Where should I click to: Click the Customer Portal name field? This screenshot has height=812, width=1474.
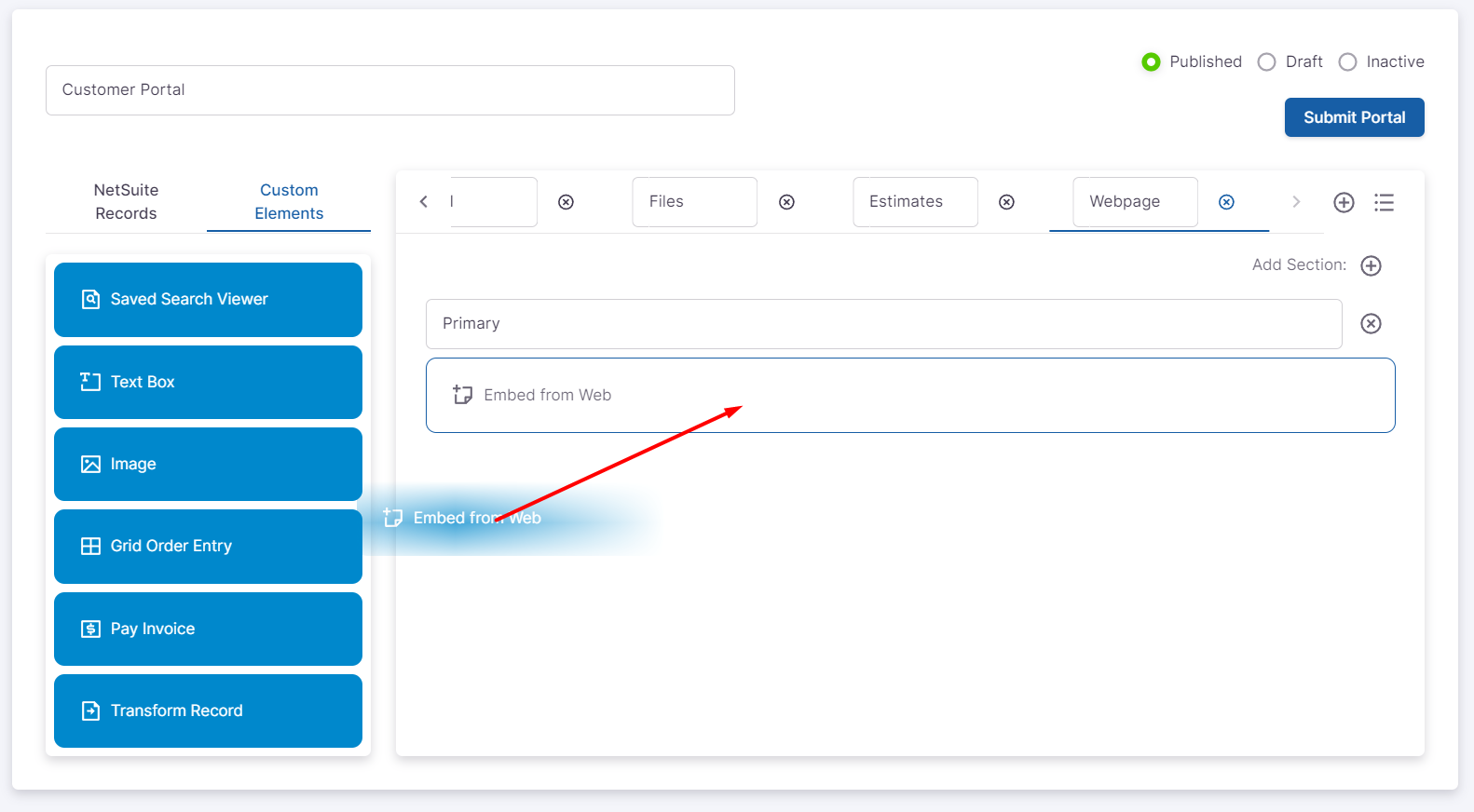(389, 90)
